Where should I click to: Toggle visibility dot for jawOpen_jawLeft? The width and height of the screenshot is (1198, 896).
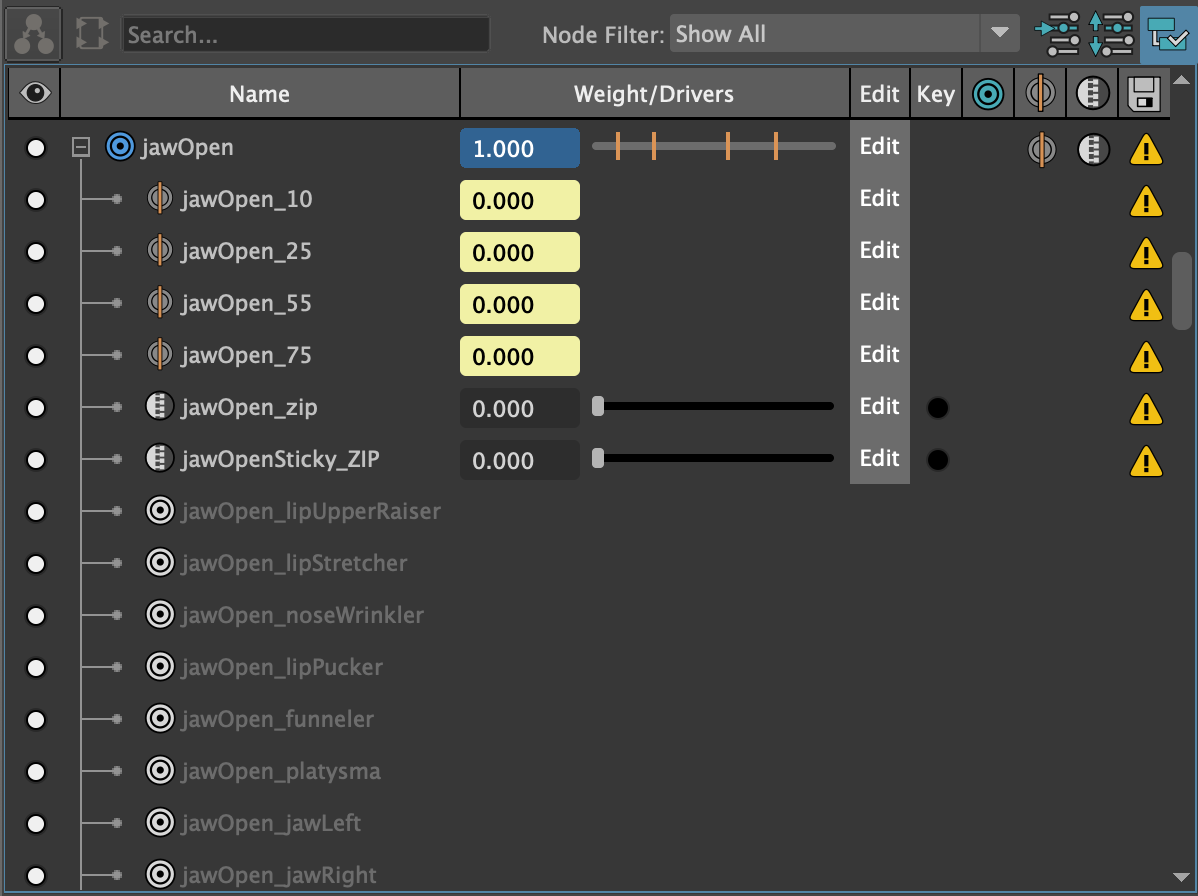coord(35,823)
